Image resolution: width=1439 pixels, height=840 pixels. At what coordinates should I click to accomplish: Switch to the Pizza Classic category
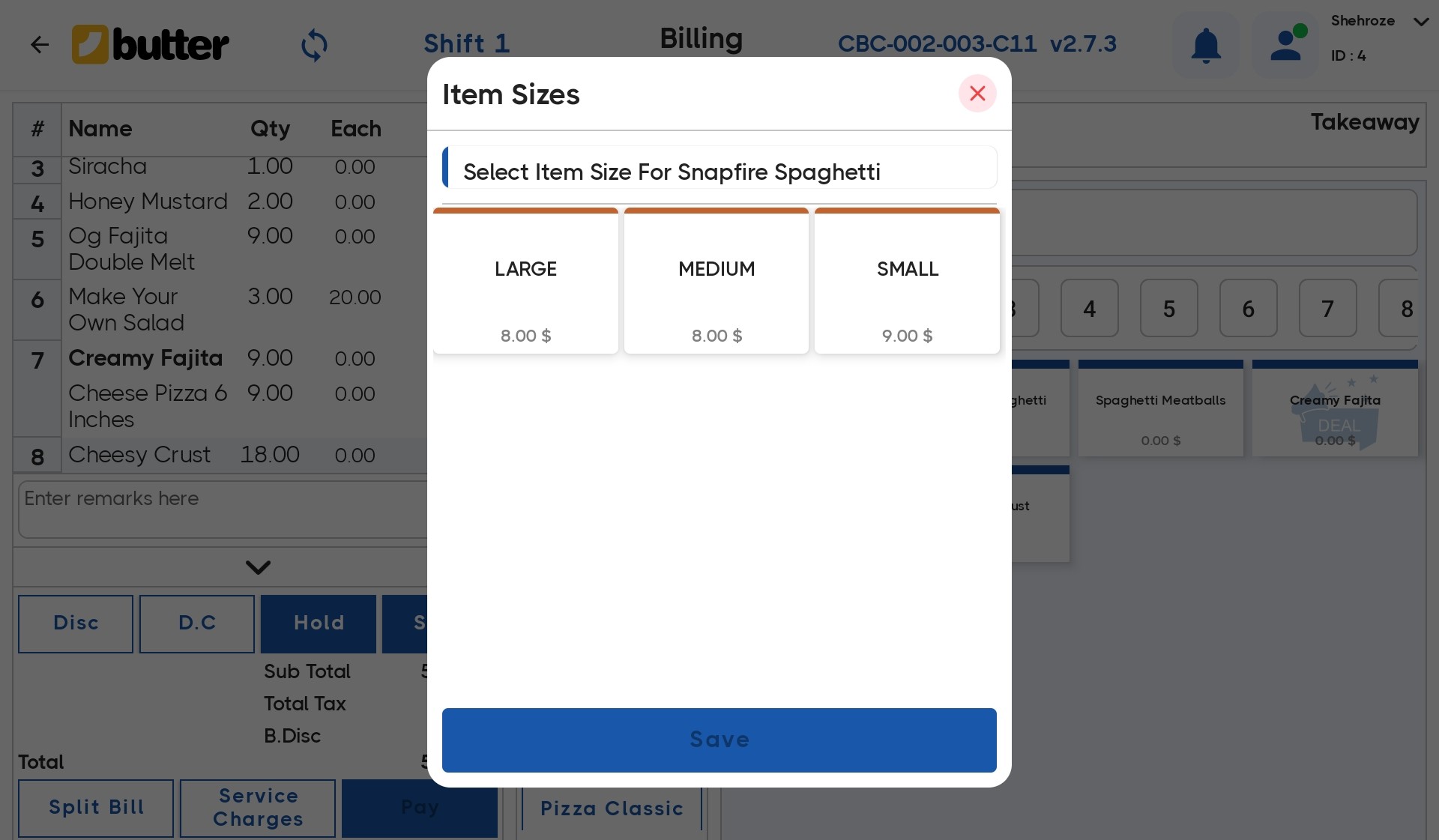tap(612, 809)
